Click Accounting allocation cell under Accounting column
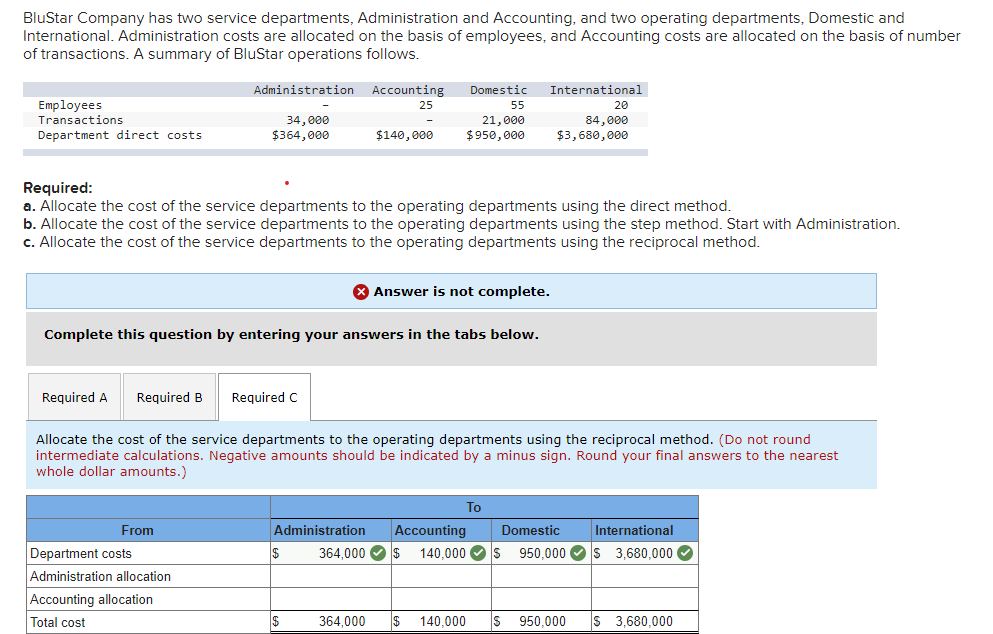 coord(441,599)
